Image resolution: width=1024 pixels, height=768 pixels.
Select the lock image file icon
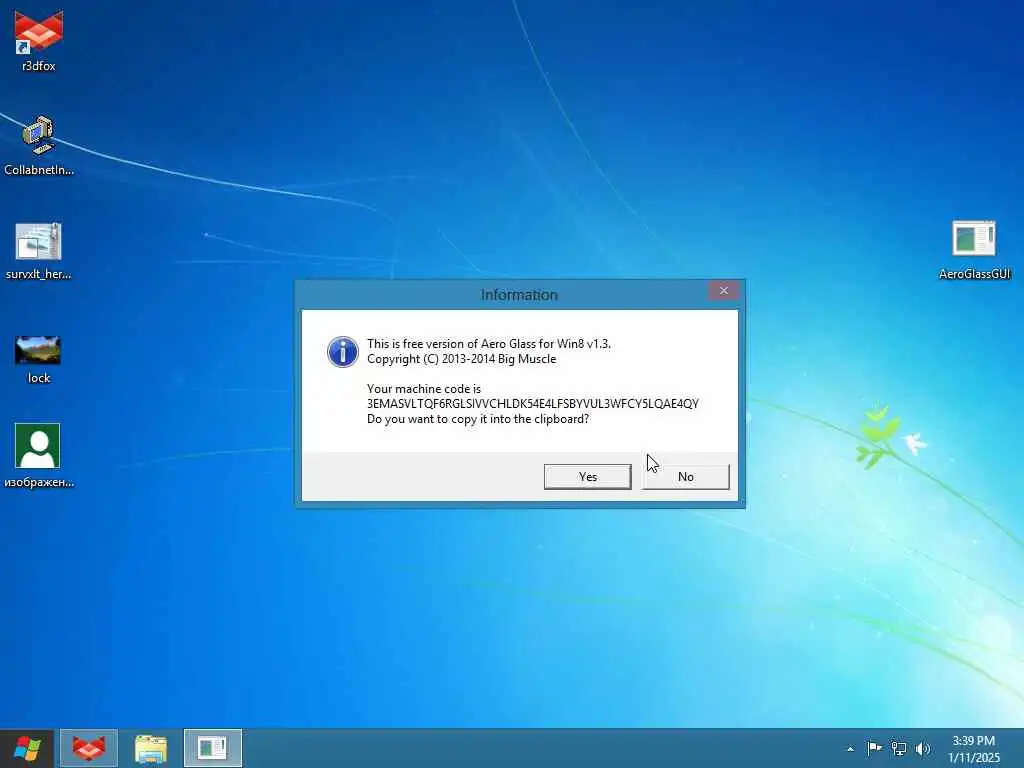coord(39,359)
